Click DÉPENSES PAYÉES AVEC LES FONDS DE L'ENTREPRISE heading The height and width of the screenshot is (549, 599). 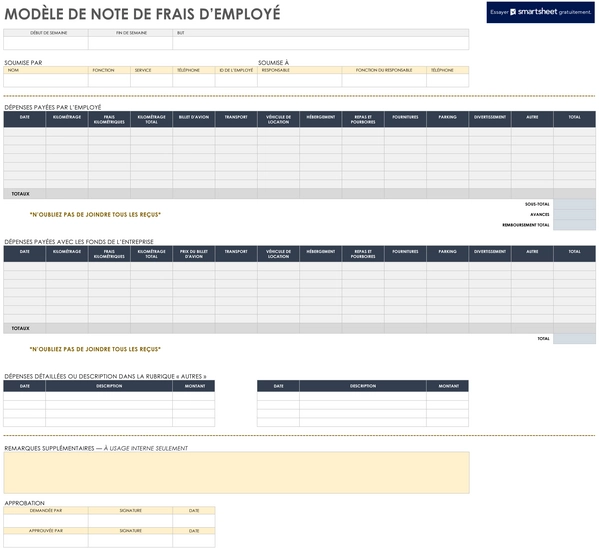coord(79,242)
